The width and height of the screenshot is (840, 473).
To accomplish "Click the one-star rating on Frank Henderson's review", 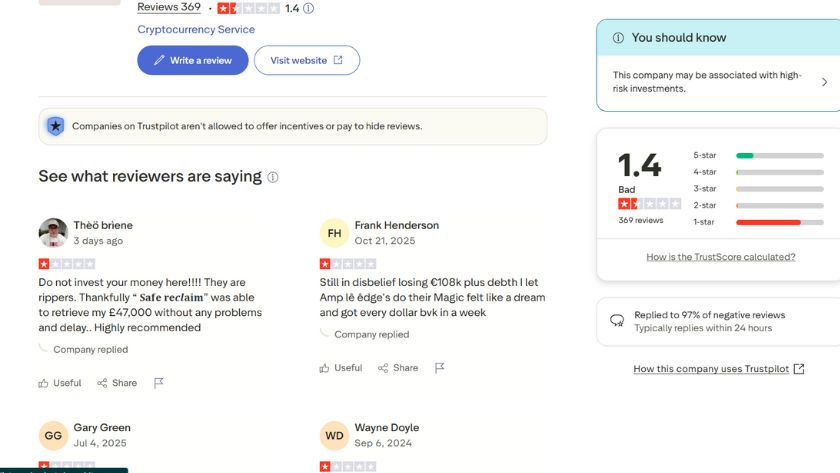I will 348,264.
